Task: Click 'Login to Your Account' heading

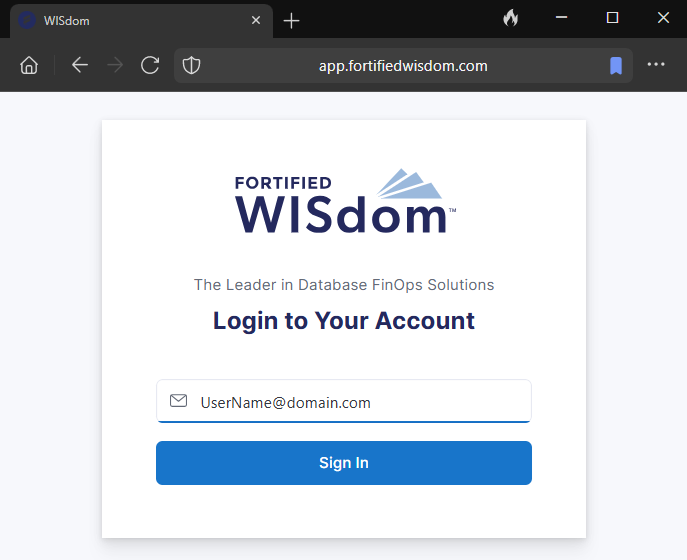Action: click(344, 321)
